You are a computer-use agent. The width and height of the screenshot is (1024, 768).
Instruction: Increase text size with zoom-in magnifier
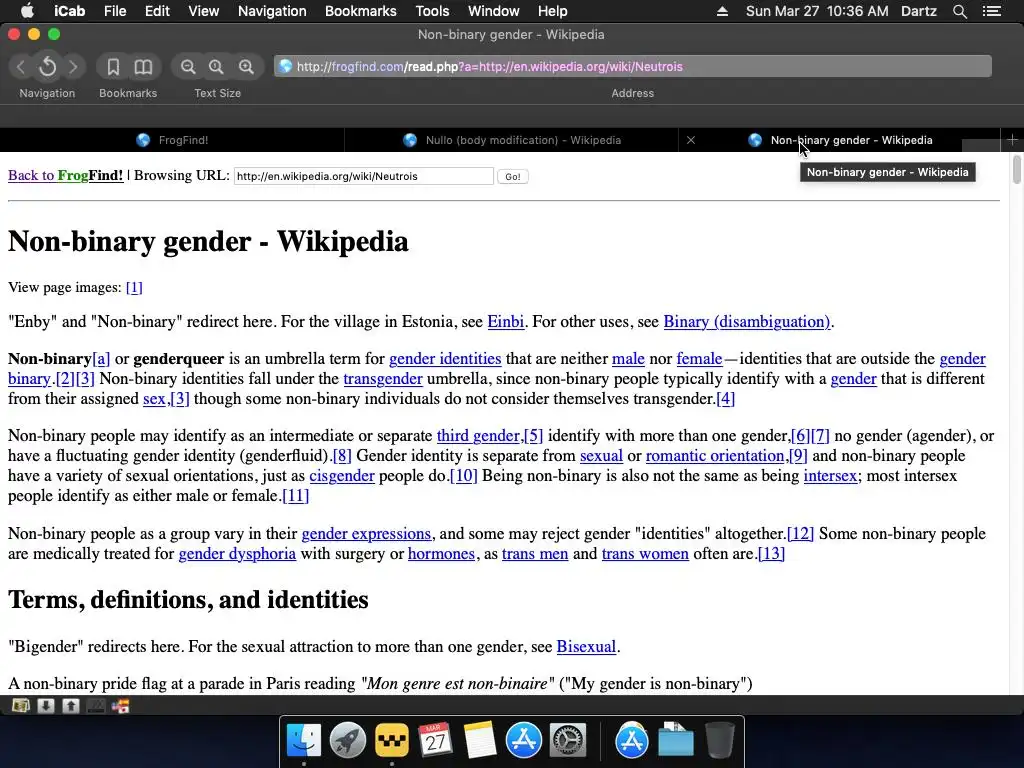[x=246, y=67]
